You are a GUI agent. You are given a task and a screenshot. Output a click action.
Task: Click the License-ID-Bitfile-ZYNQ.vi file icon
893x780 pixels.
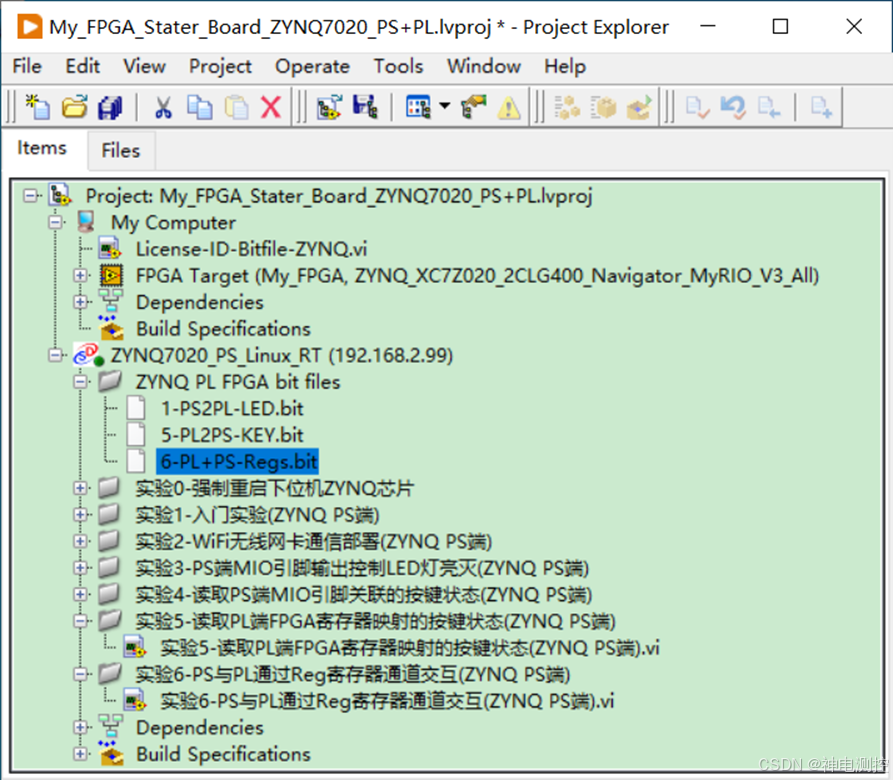pos(110,249)
